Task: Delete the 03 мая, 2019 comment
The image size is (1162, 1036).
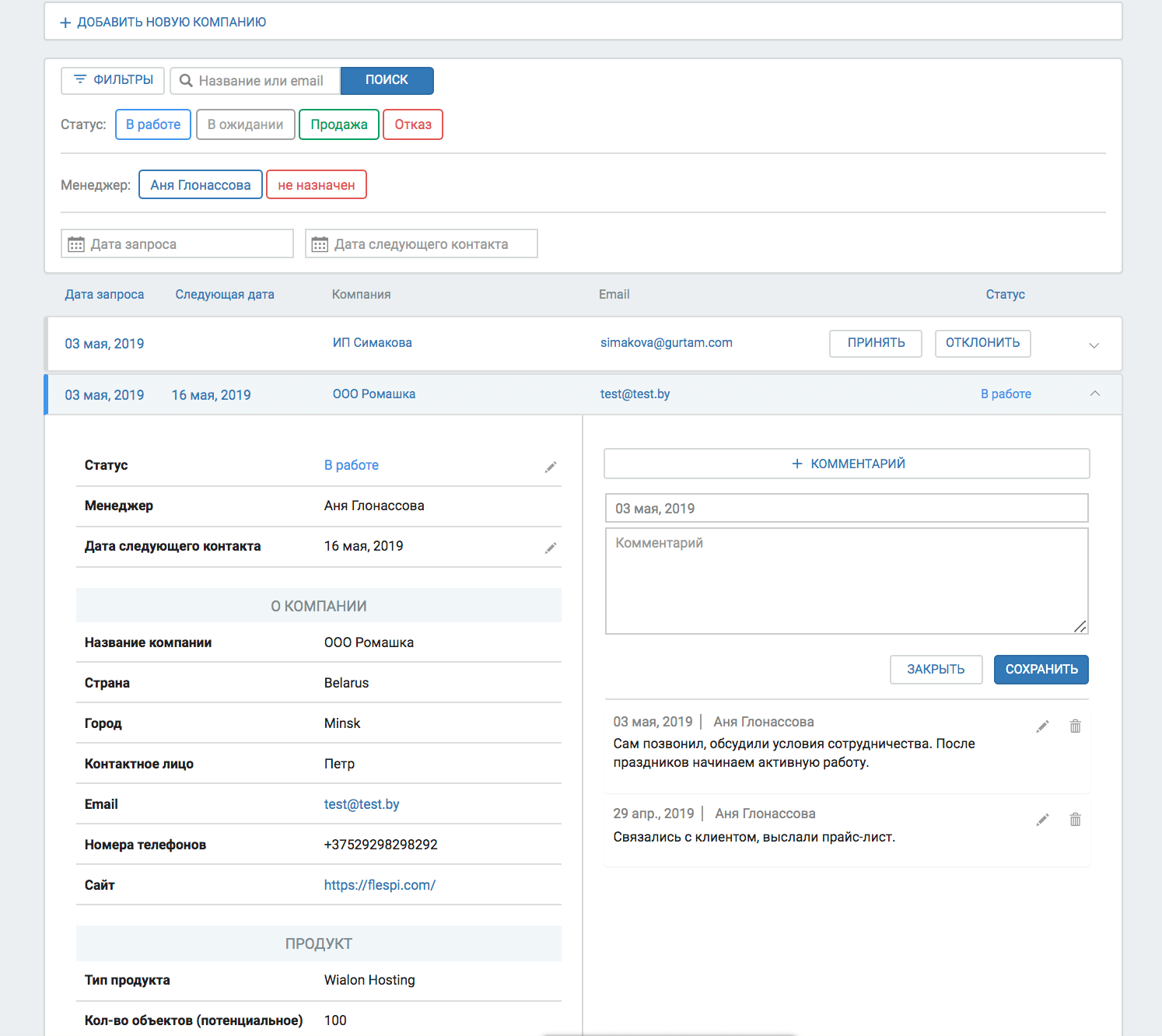Action: (x=1075, y=726)
